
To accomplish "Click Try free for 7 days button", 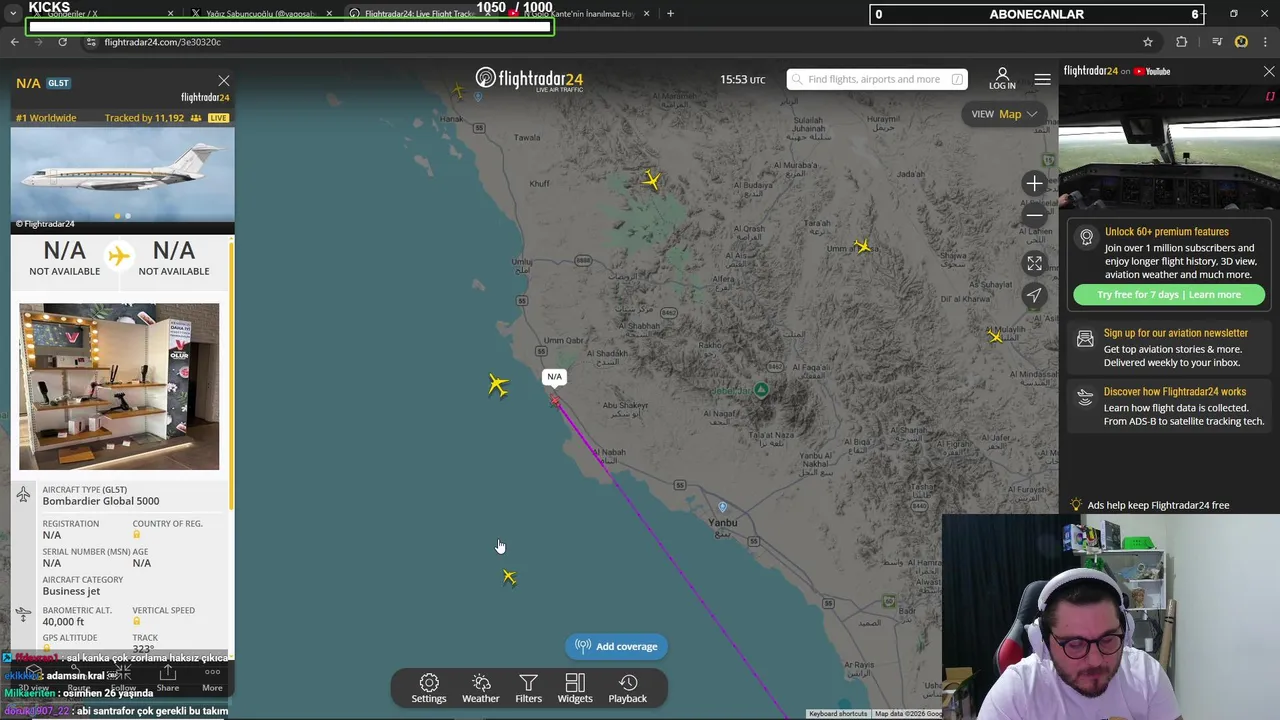I will coord(1169,295).
